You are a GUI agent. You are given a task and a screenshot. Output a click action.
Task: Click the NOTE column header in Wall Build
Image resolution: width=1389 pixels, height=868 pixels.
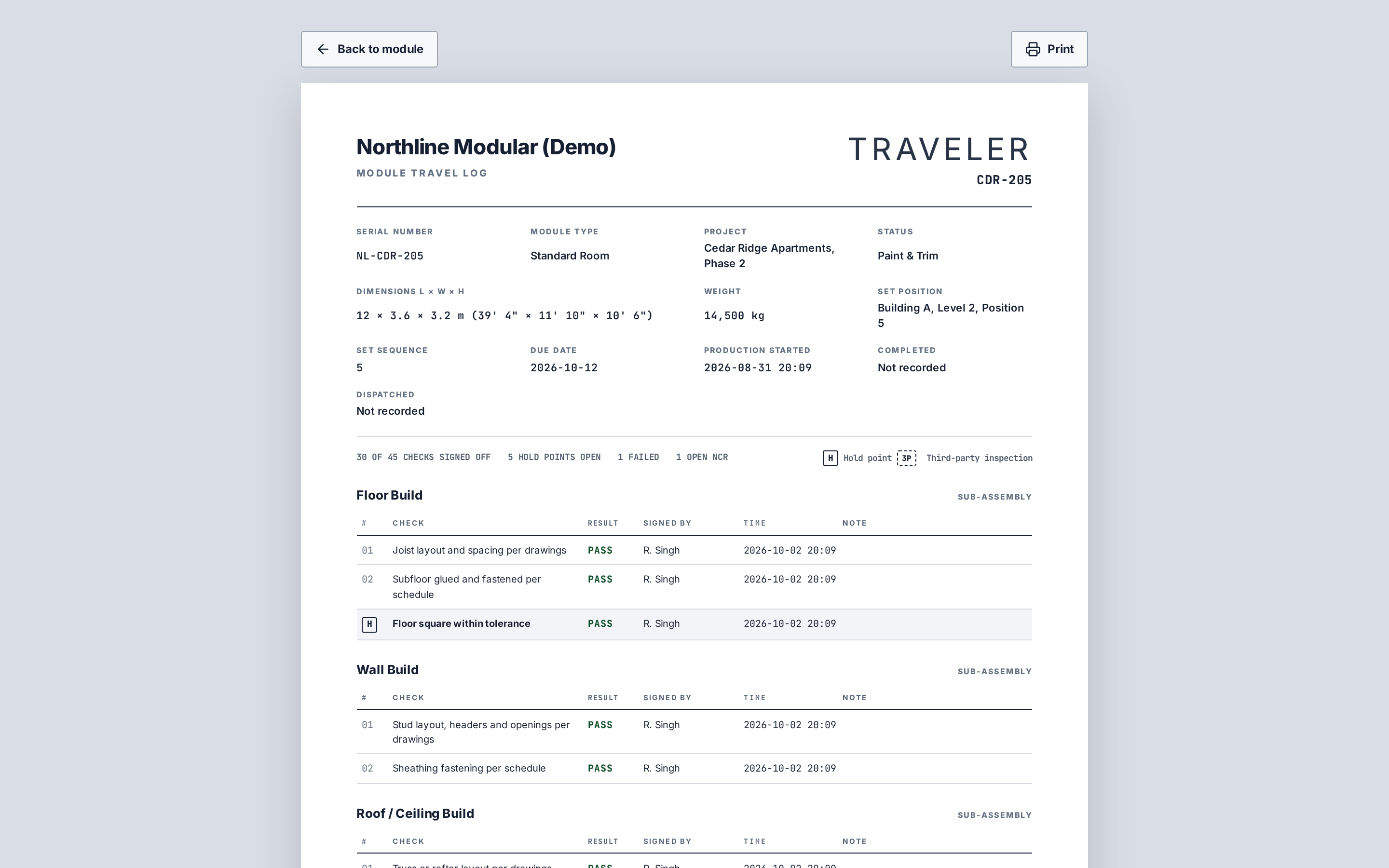pyautogui.click(x=854, y=698)
